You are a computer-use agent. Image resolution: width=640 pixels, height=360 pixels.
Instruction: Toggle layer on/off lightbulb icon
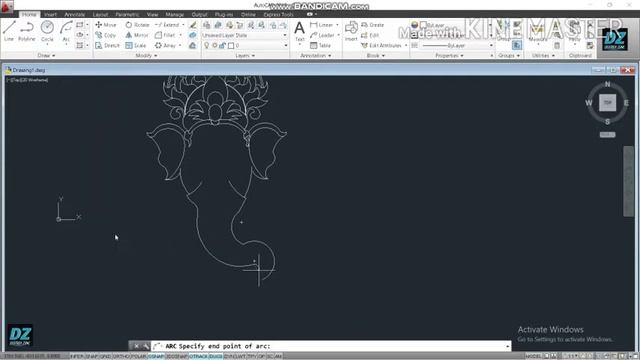207,46
